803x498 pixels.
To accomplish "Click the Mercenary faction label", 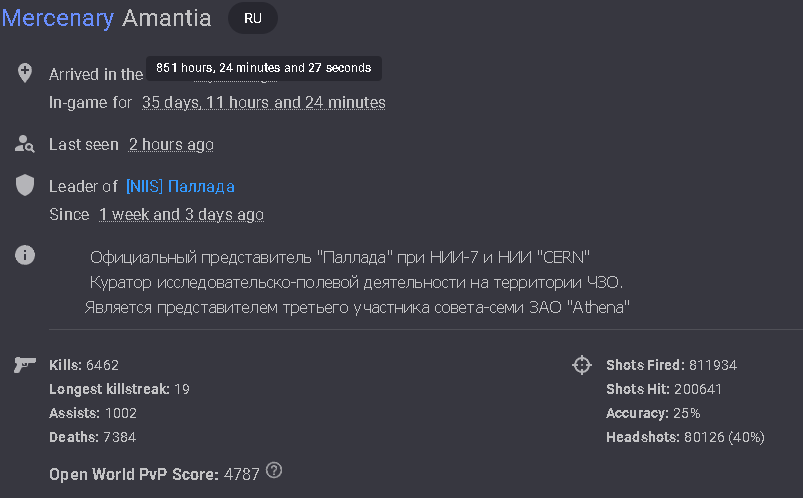I will click(58, 18).
